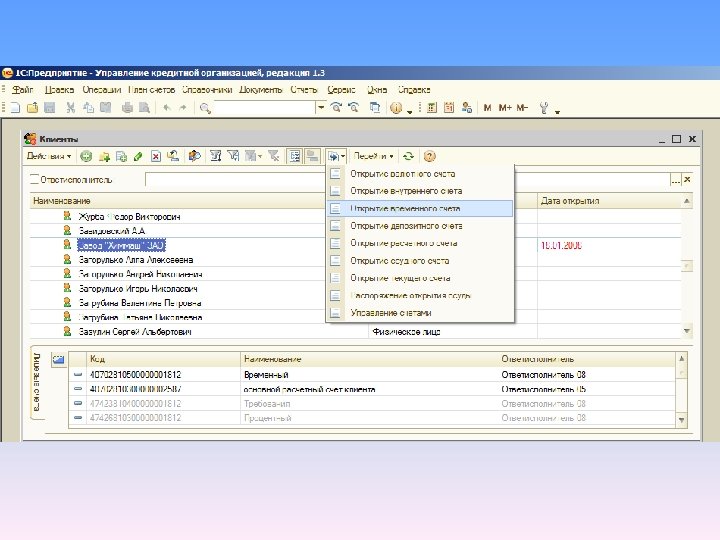Clear filter field with its X button
Image resolution: width=720 pixels, height=540 pixels.
[x=687, y=180]
